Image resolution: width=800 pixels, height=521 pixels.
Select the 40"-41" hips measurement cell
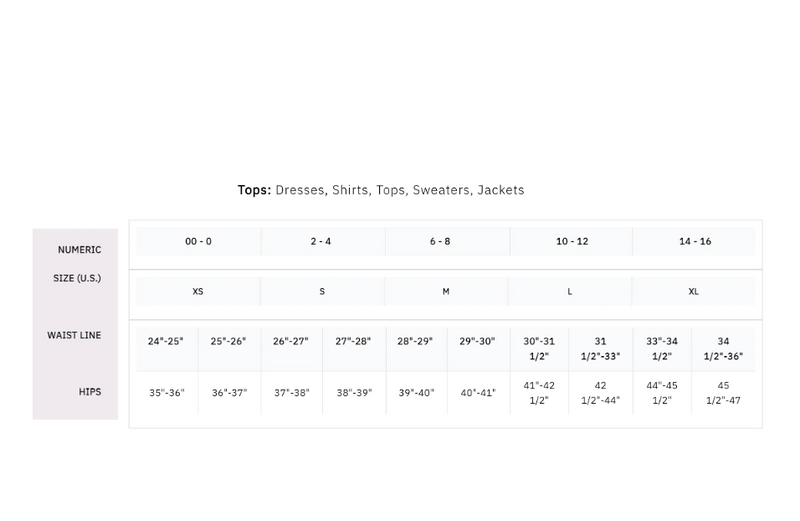pyautogui.click(x=477, y=393)
